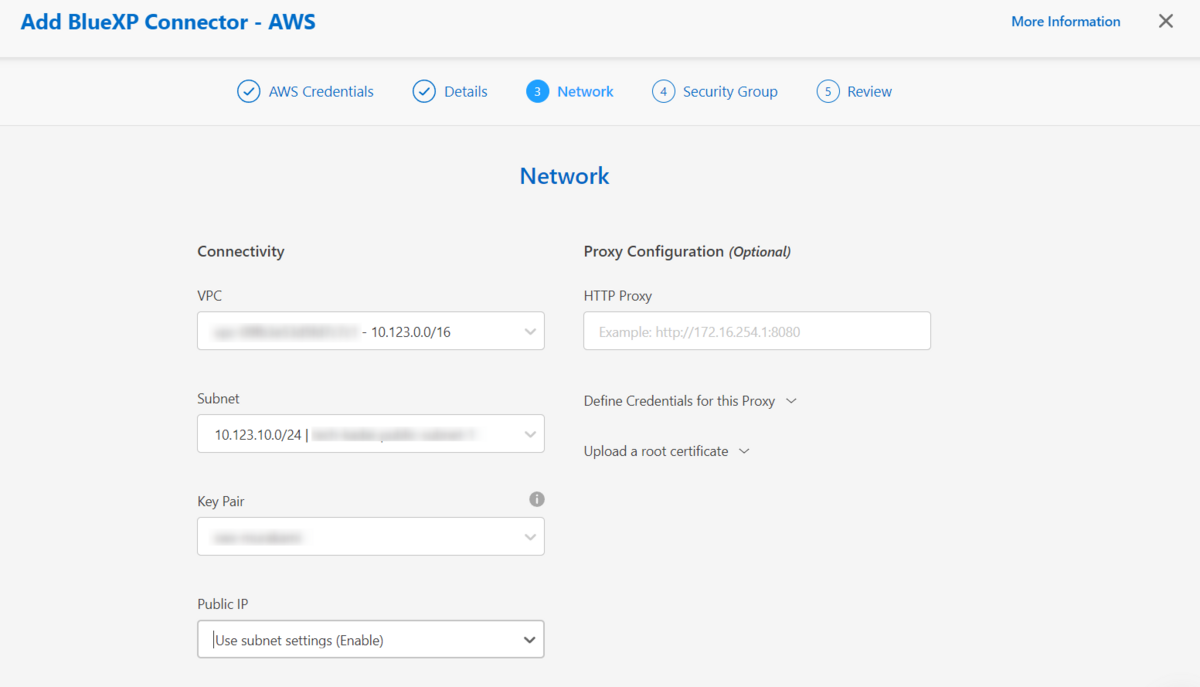The image size is (1200, 687).
Task: Close the Add BlueXP Connector dialog
Action: point(1166,21)
